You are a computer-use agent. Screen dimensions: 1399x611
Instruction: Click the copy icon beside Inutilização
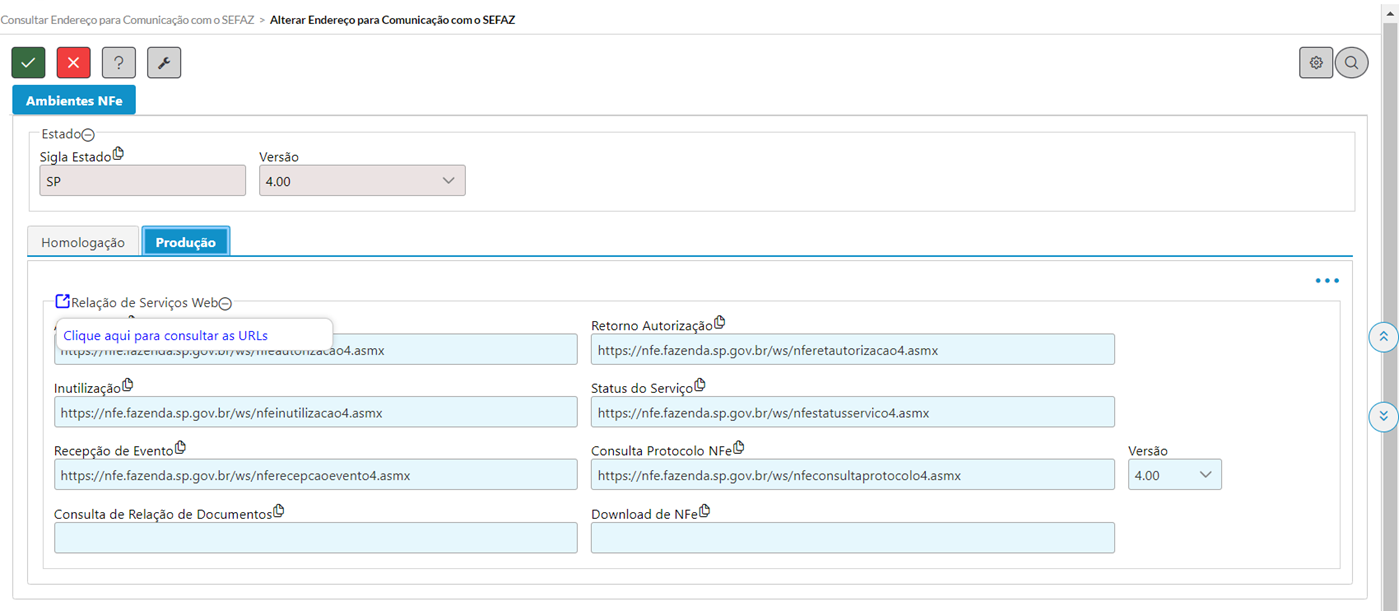127,385
